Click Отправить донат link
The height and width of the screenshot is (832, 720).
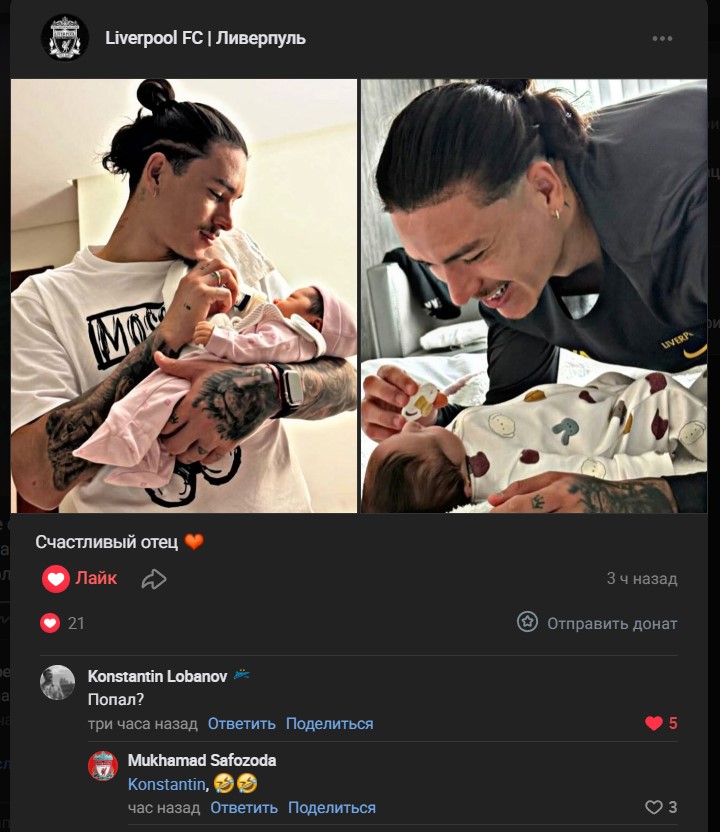[612, 623]
